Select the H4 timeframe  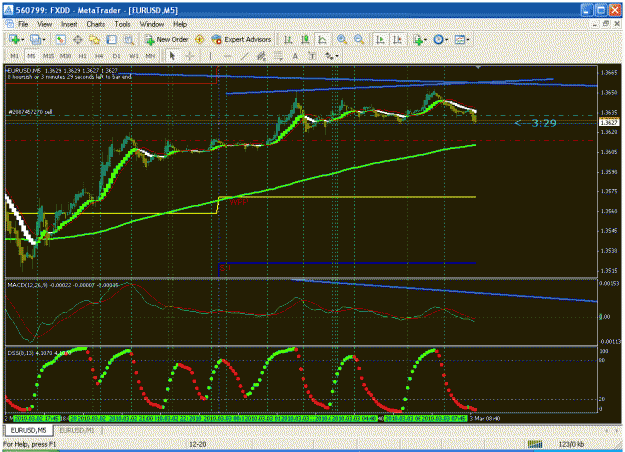(x=99, y=56)
